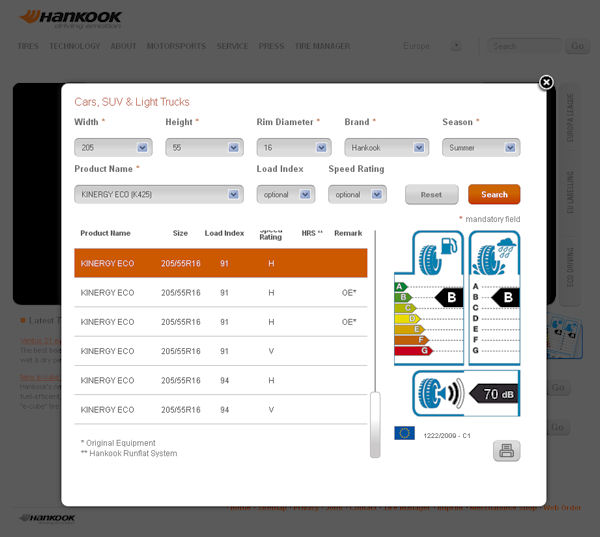Click the 70 dB noise value
The width and height of the screenshot is (600, 537).
tap(494, 394)
